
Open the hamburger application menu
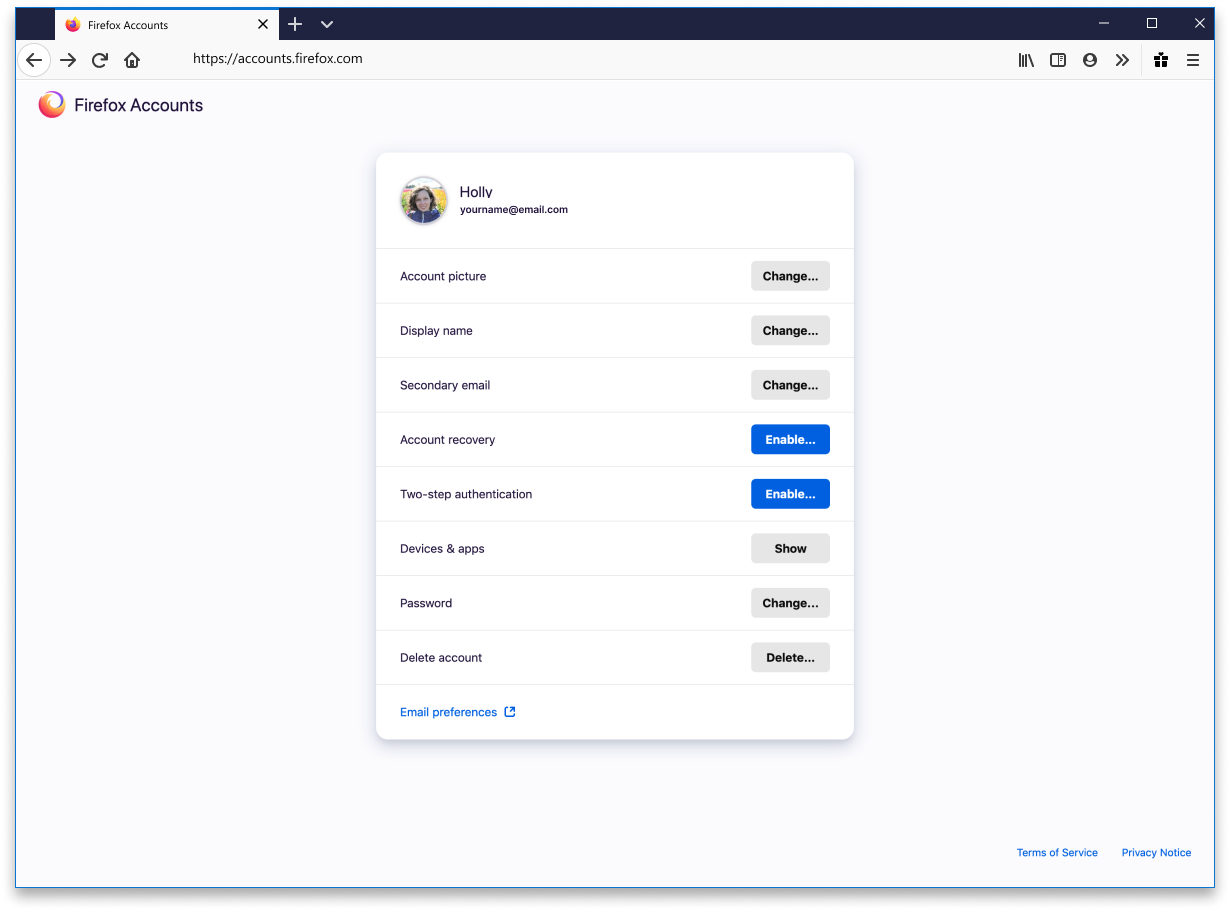coord(1193,60)
